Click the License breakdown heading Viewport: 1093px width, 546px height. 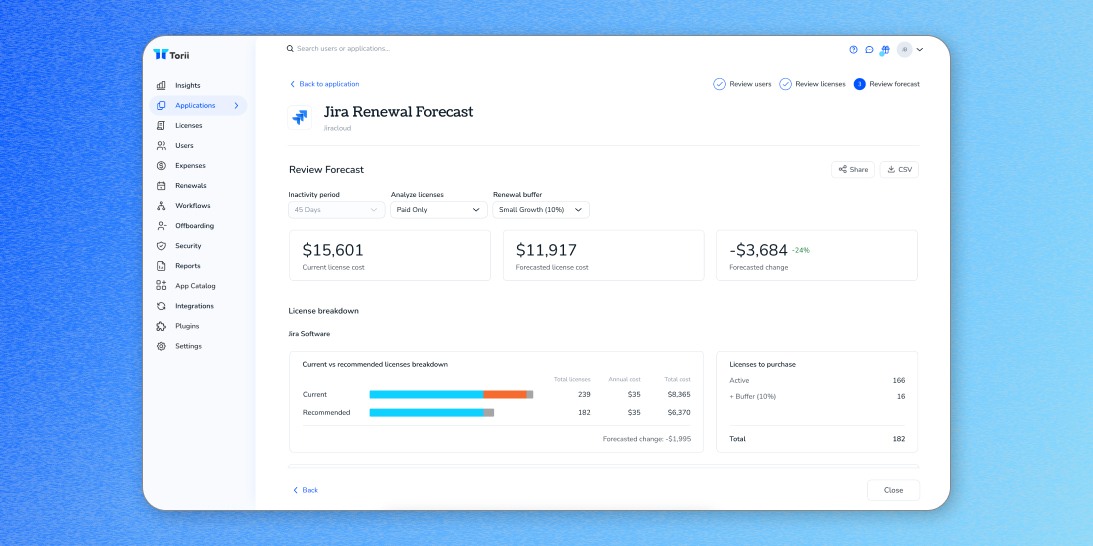point(323,311)
